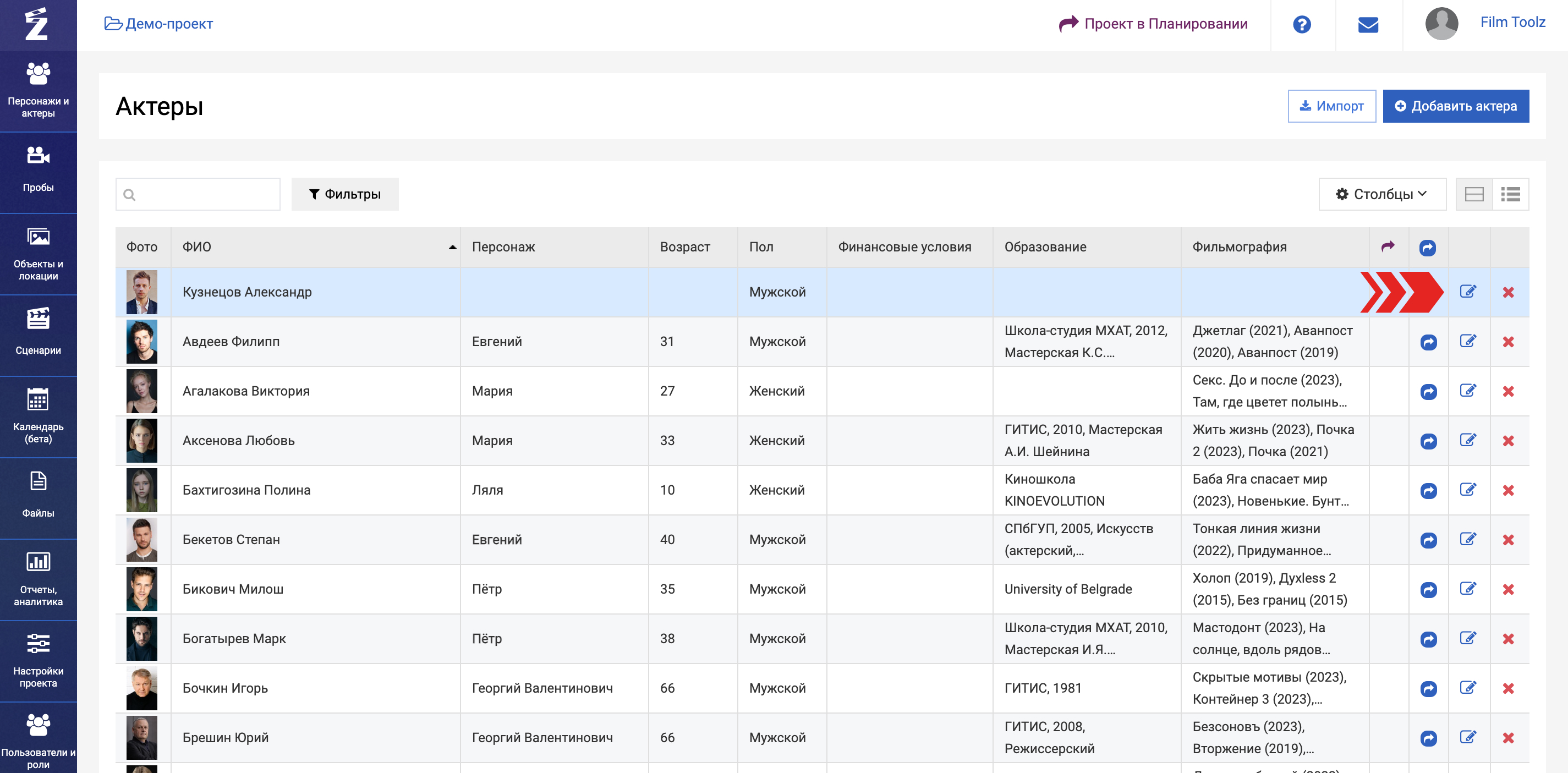Click the Импорт button
This screenshot has width=1568, height=773.
pyautogui.click(x=1331, y=106)
